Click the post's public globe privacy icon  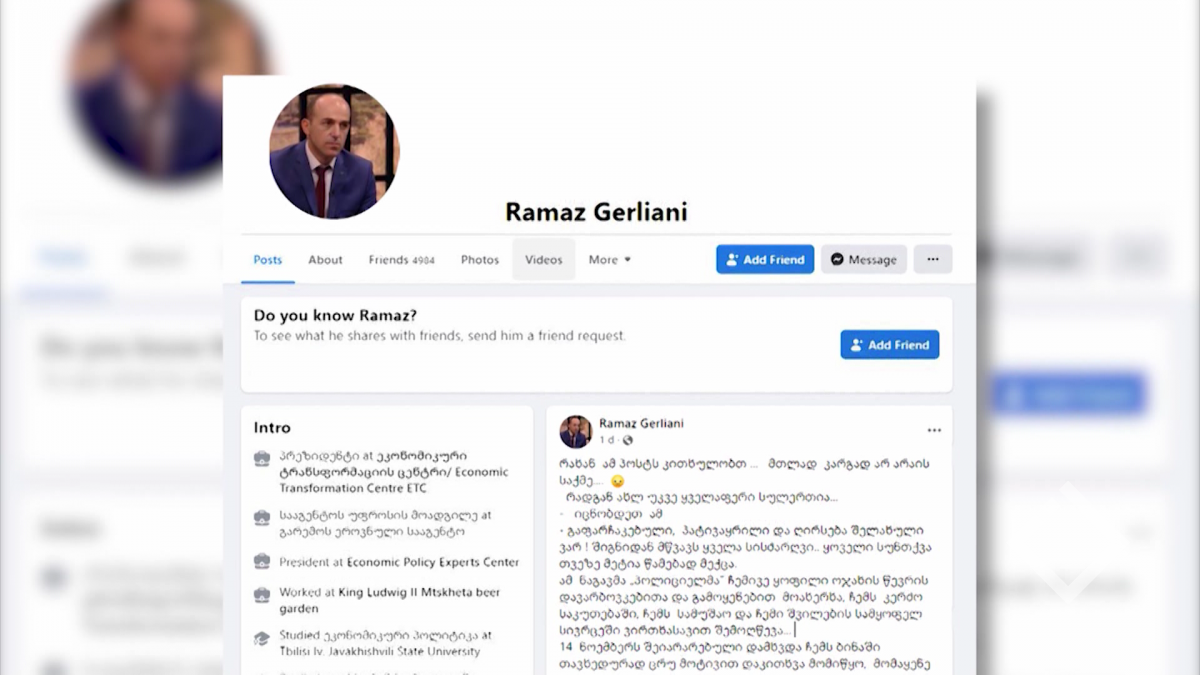628,440
